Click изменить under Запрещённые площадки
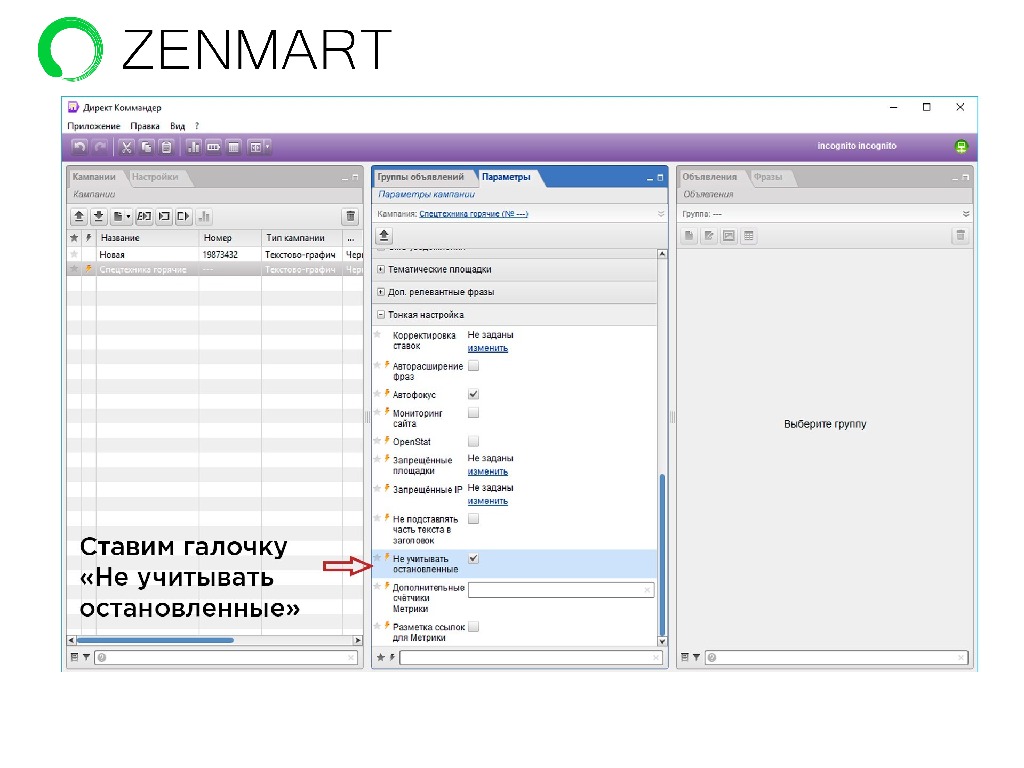1024x768 pixels. pos(488,472)
